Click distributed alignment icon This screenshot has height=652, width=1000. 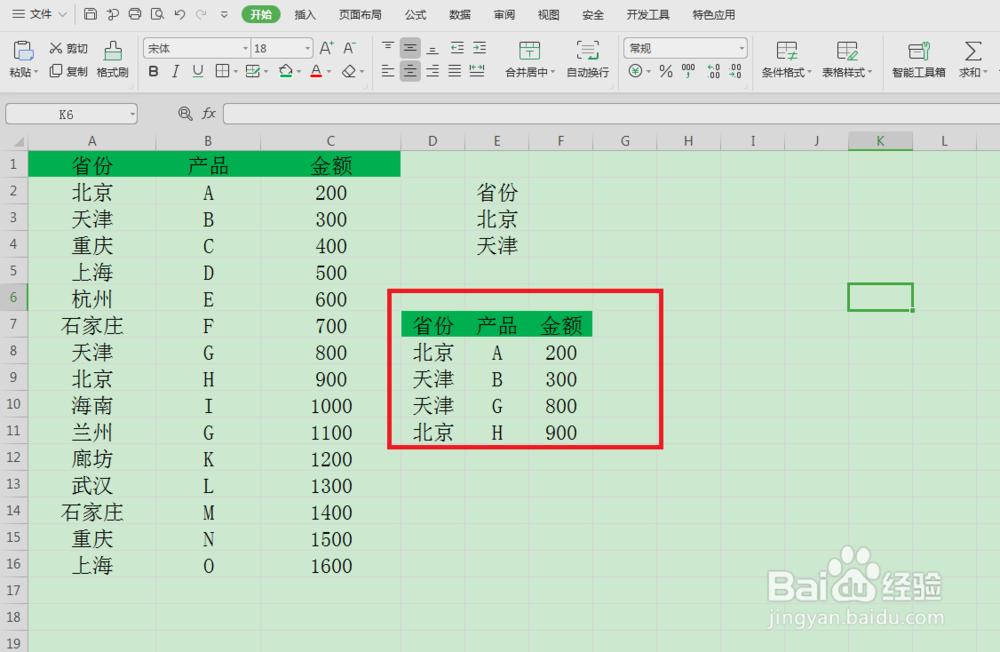point(477,71)
